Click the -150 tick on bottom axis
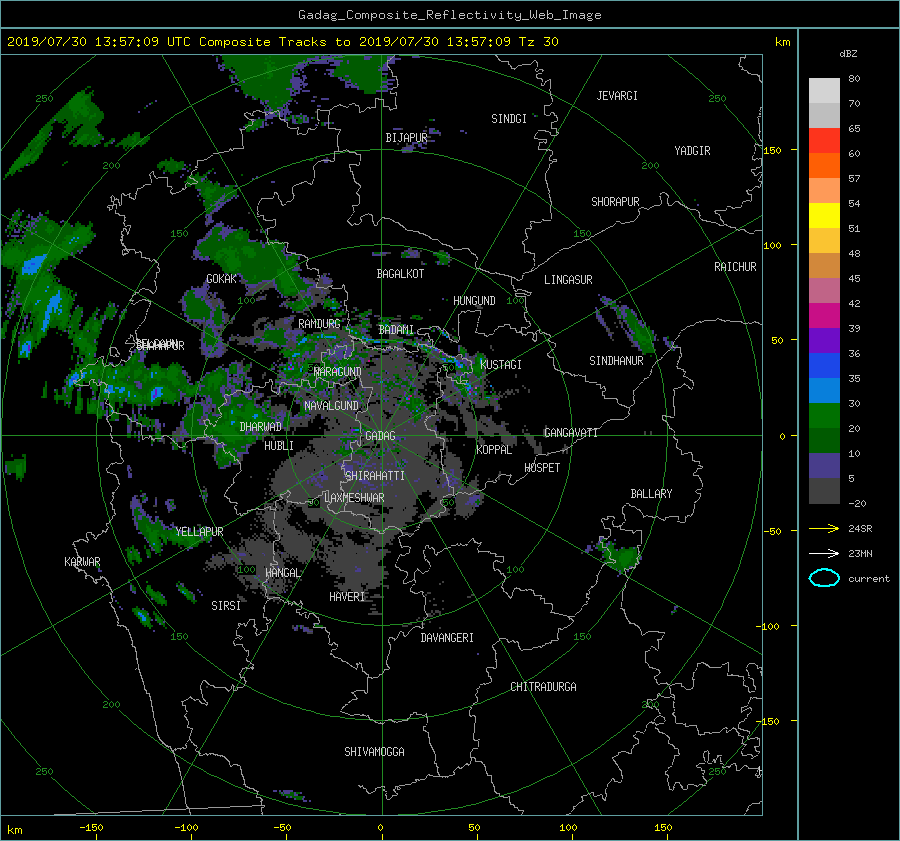This screenshot has width=900, height=841. coord(91,827)
